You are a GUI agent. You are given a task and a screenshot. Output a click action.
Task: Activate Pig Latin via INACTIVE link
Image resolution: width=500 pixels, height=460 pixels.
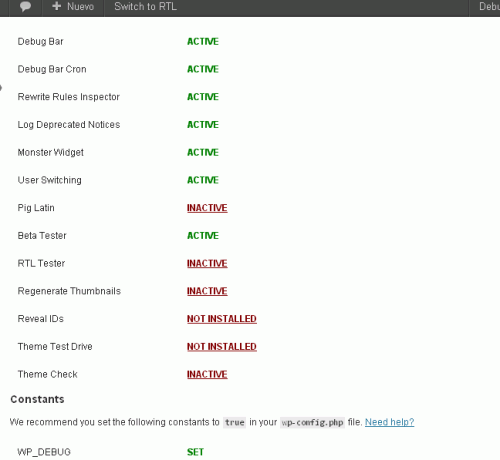[x=207, y=208]
